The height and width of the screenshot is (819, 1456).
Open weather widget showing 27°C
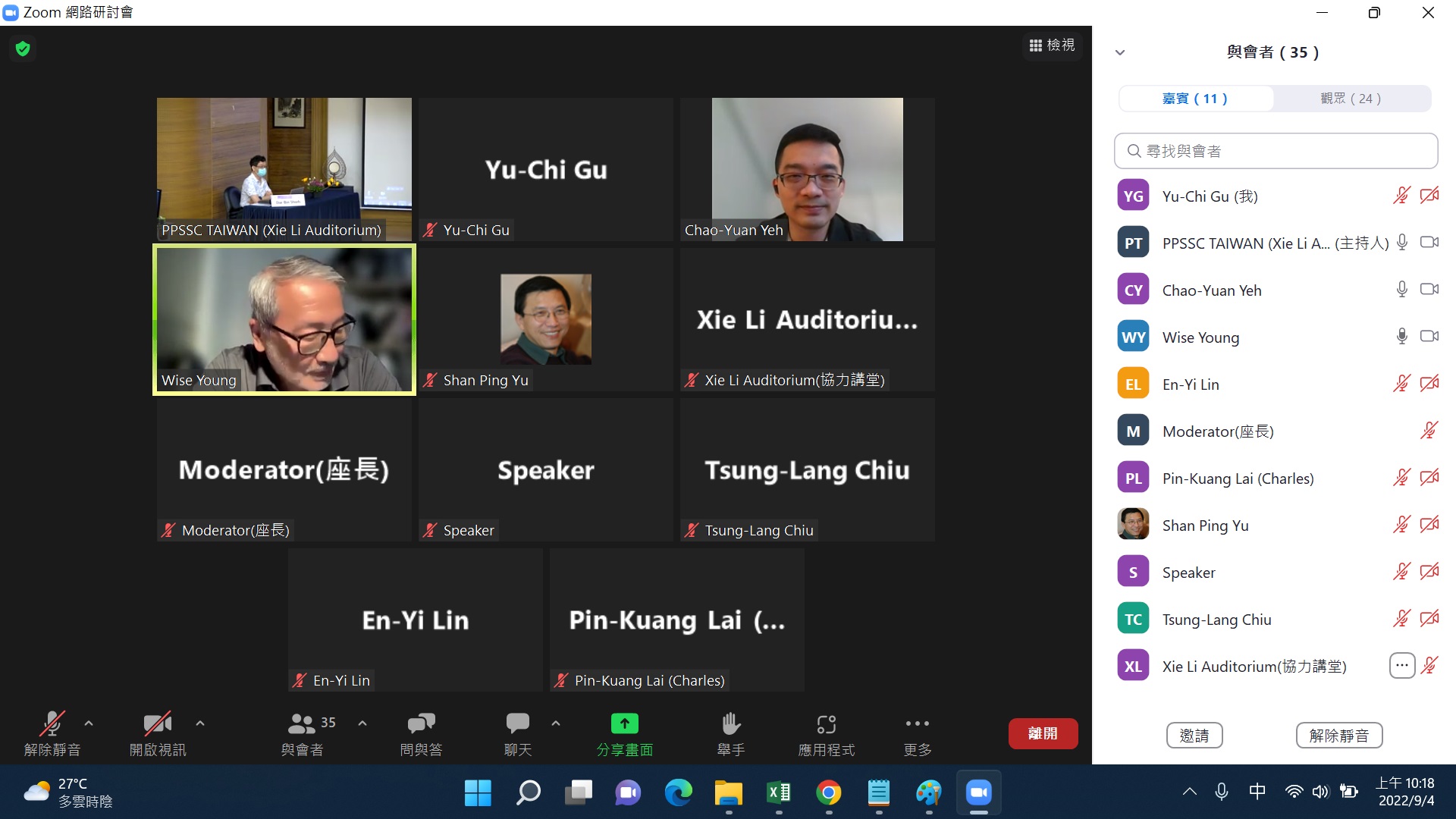click(68, 792)
